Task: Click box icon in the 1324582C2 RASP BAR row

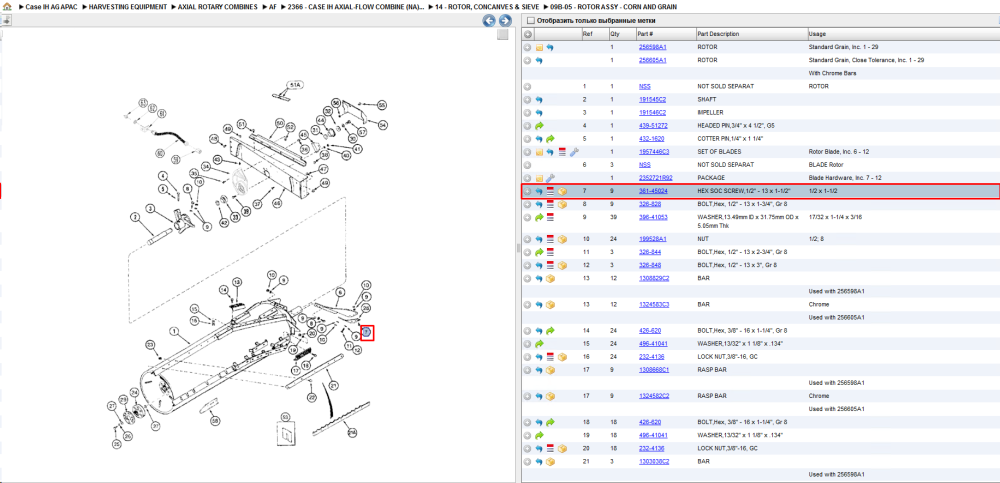Action: tap(550, 396)
